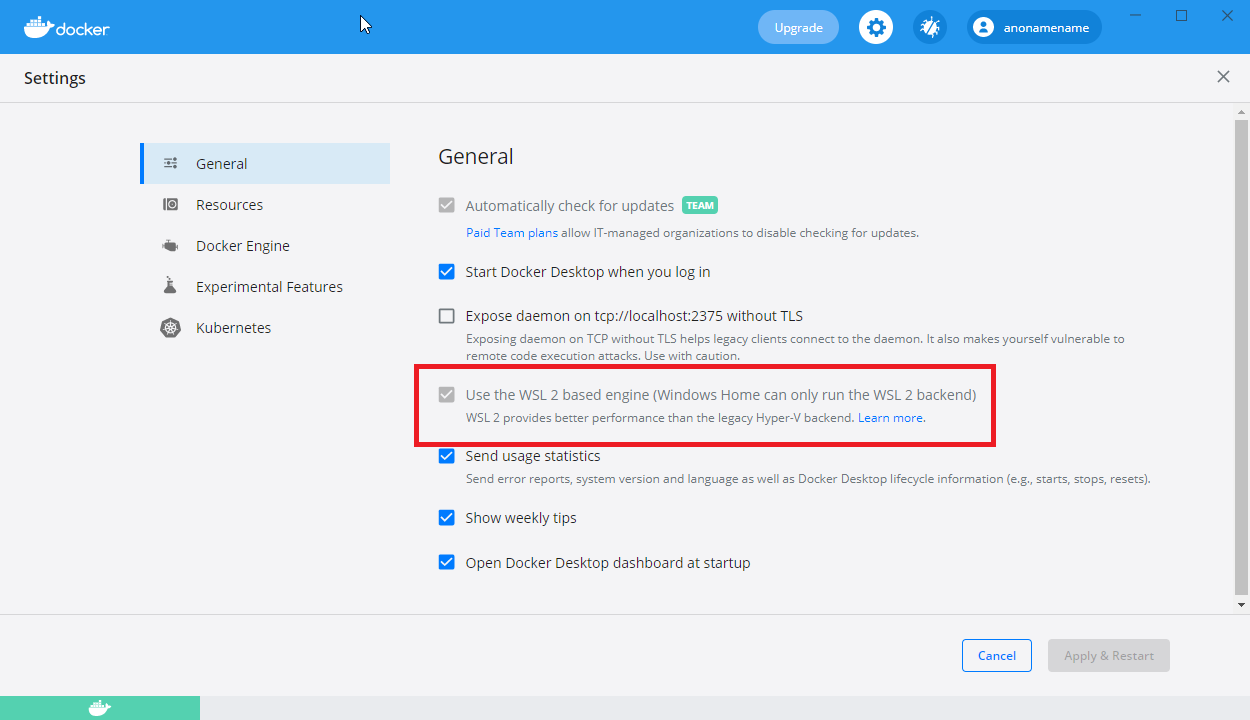1250x720 pixels.
Task: Click the Upgrade button in header
Action: pyautogui.click(x=798, y=27)
